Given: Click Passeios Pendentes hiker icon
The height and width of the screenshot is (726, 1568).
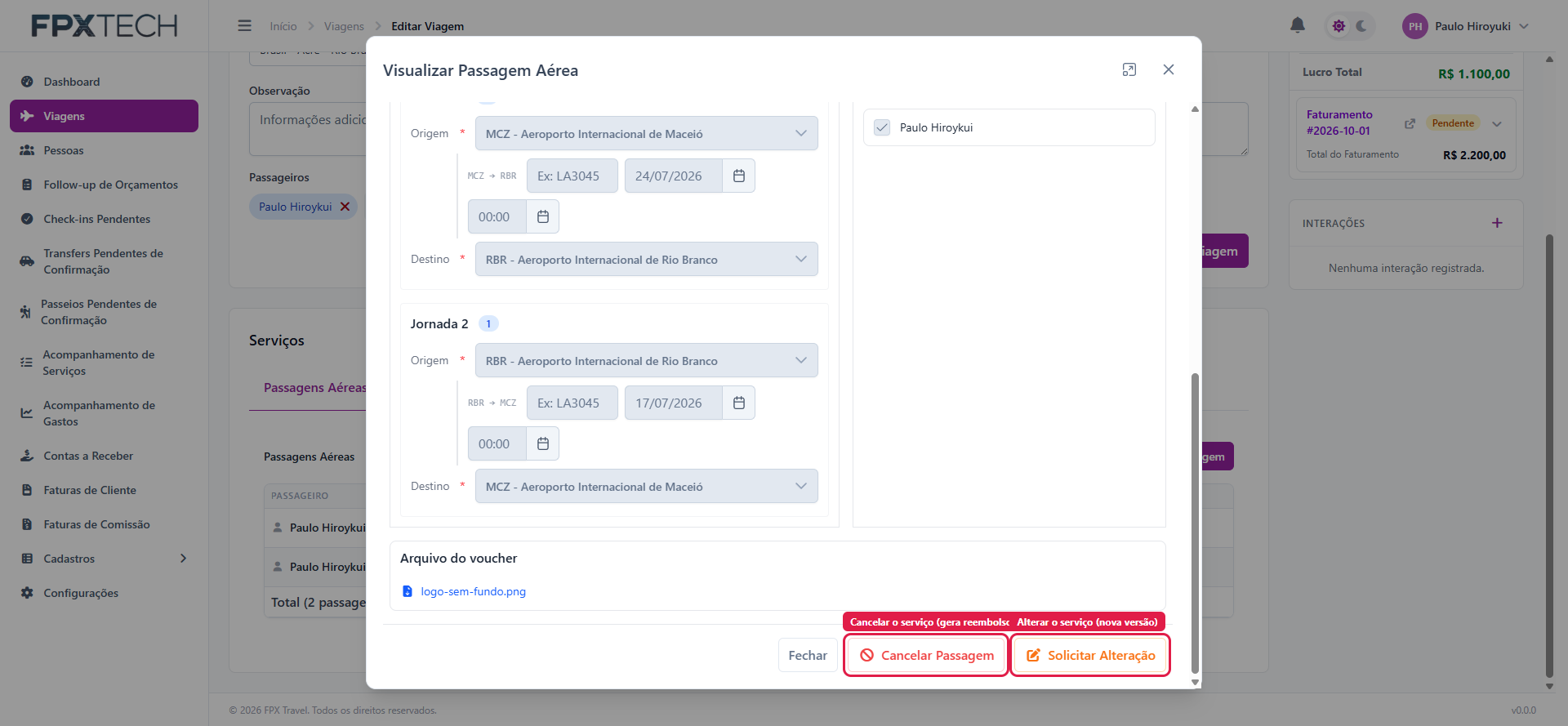Looking at the screenshot, I should [25, 312].
